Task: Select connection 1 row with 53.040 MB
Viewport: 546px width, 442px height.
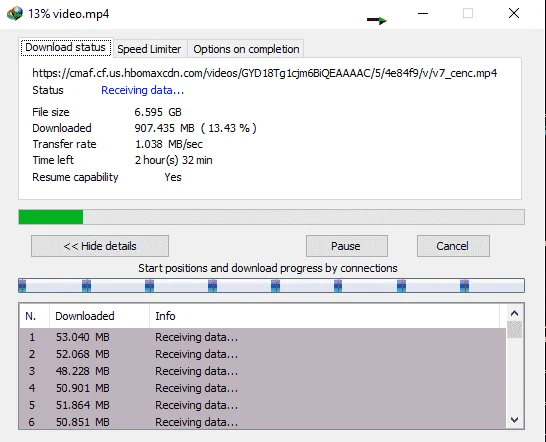Action: click(263, 337)
